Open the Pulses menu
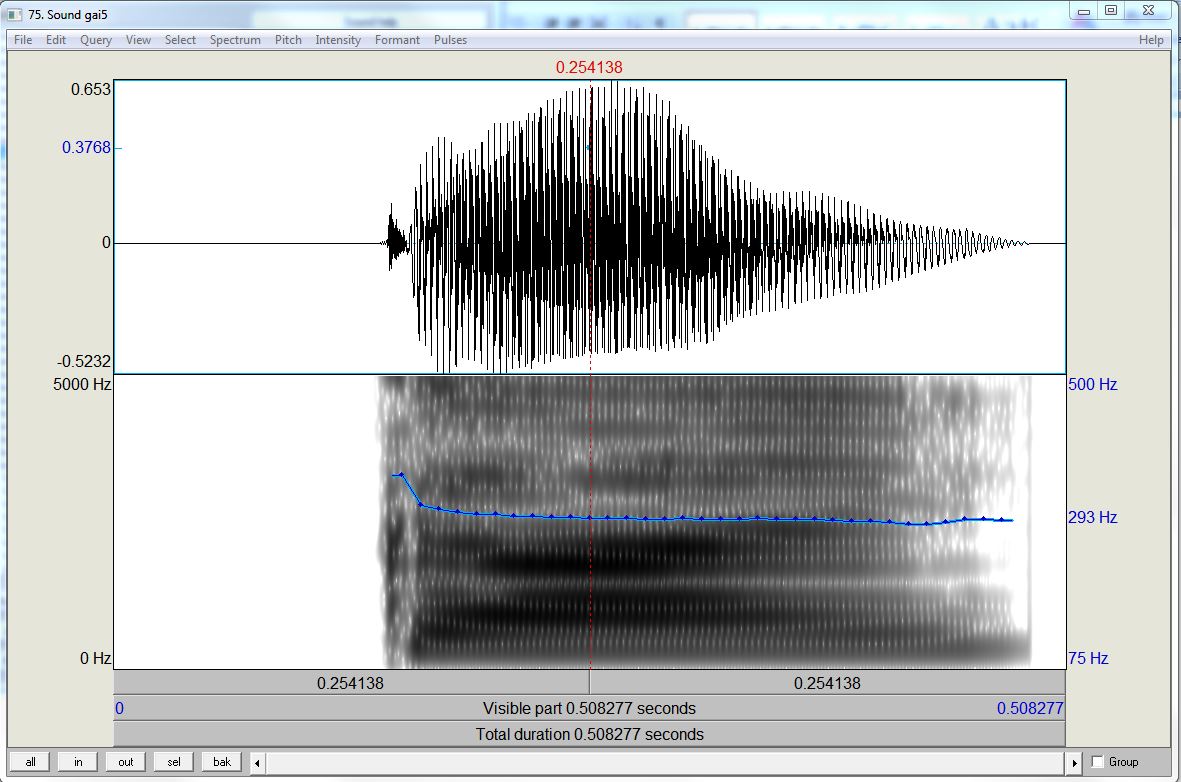Viewport: 1181px width, 782px height. click(x=450, y=40)
